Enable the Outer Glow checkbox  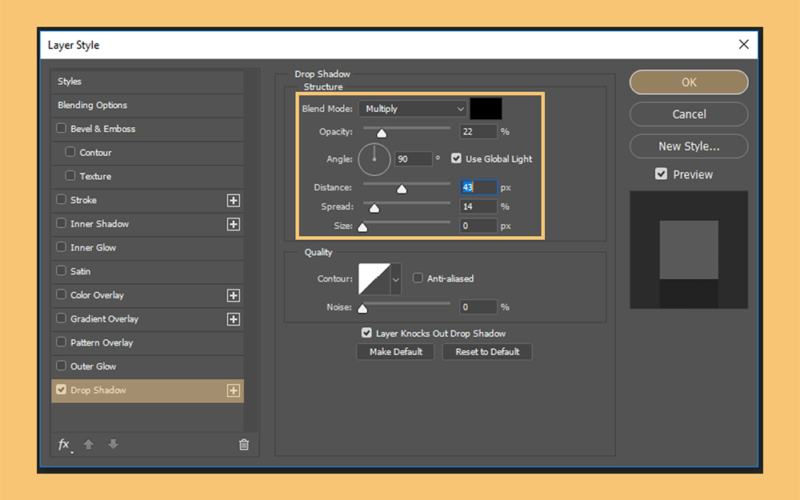pyautogui.click(x=61, y=366)
